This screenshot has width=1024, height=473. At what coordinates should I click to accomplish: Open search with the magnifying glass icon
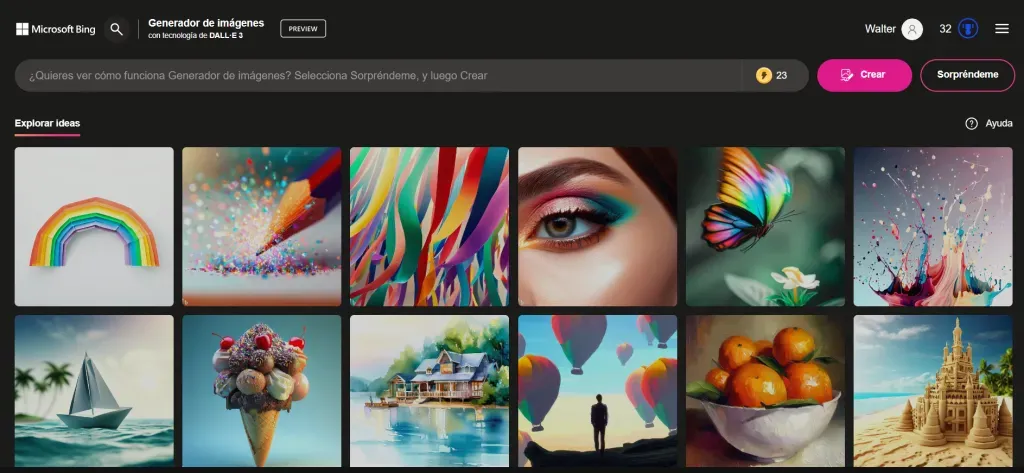click(x=117, y=29)
